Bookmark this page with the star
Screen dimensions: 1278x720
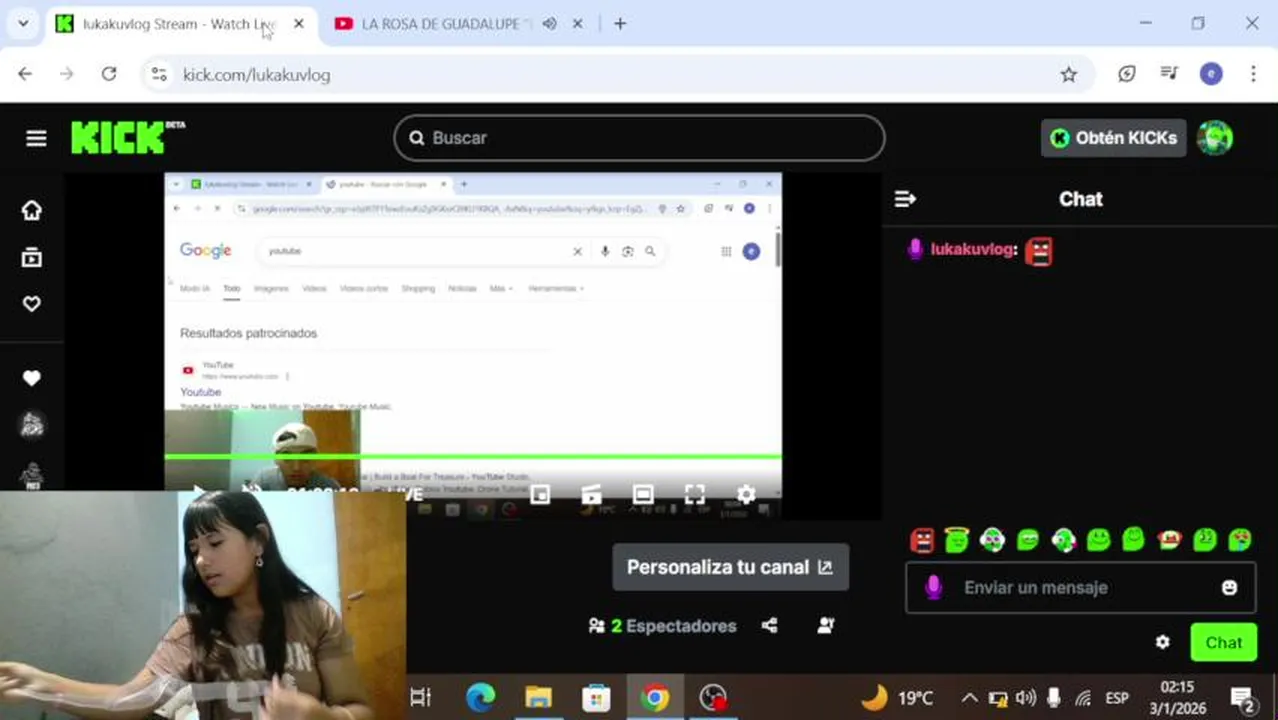pos(1069,74)
